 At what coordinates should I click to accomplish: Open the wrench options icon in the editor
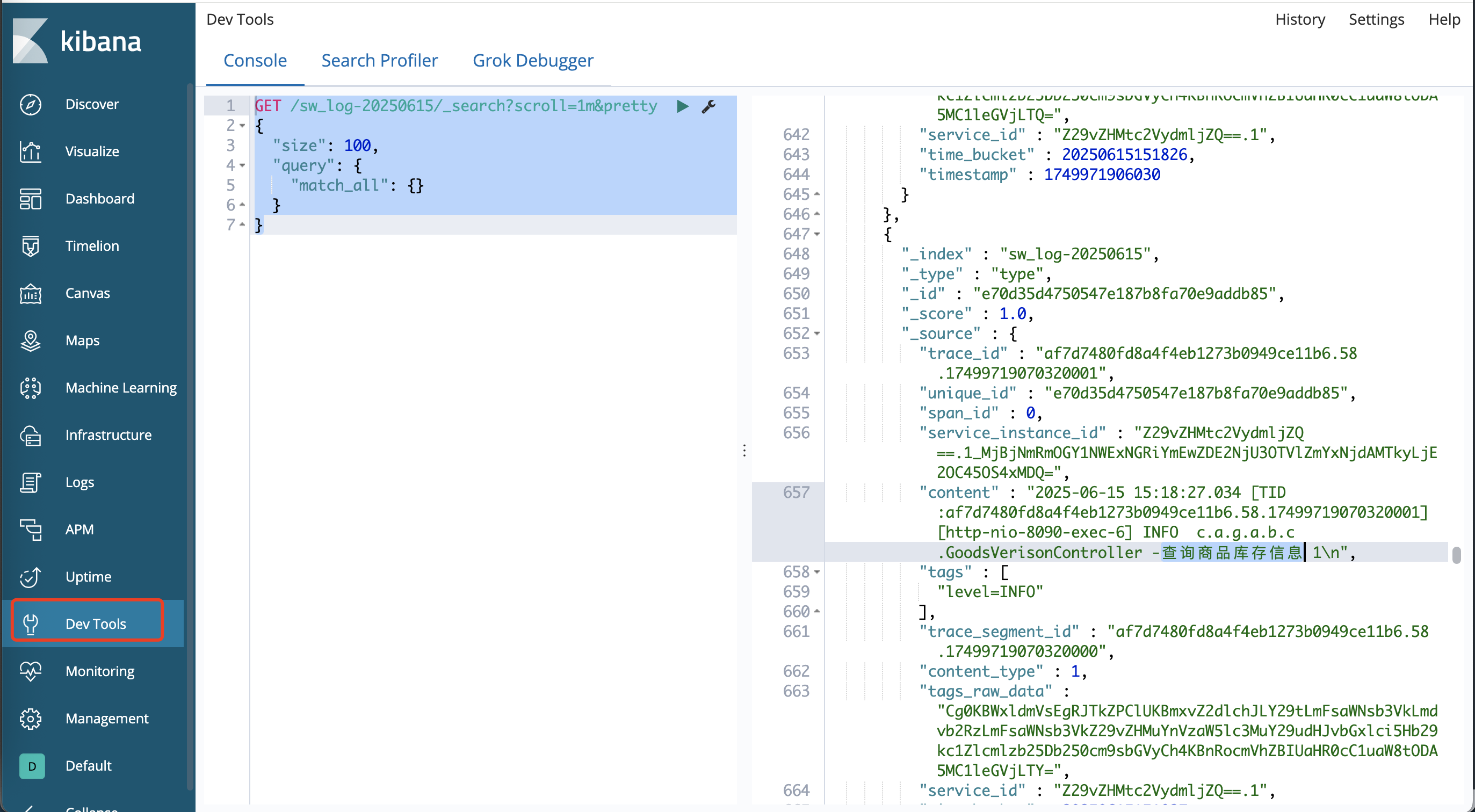click(708, 106)
